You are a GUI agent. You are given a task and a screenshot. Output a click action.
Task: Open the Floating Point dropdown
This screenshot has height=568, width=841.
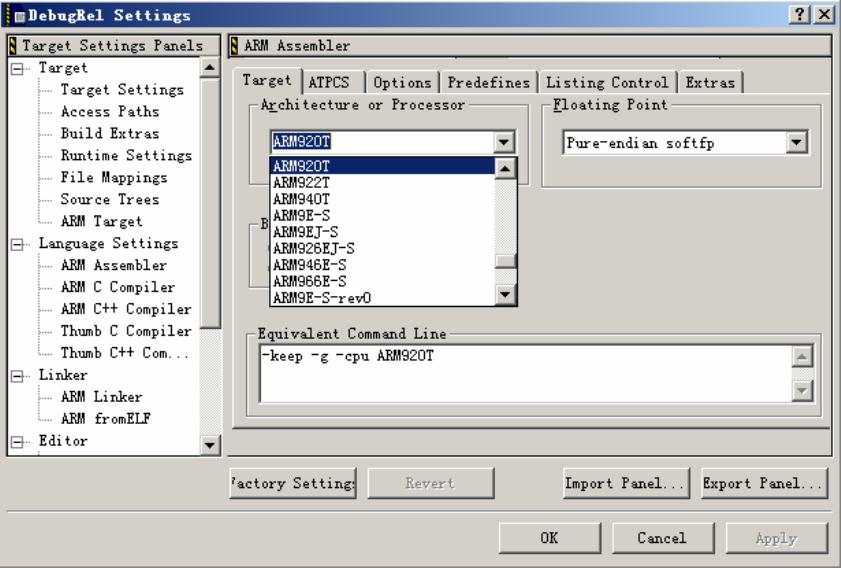797,142
